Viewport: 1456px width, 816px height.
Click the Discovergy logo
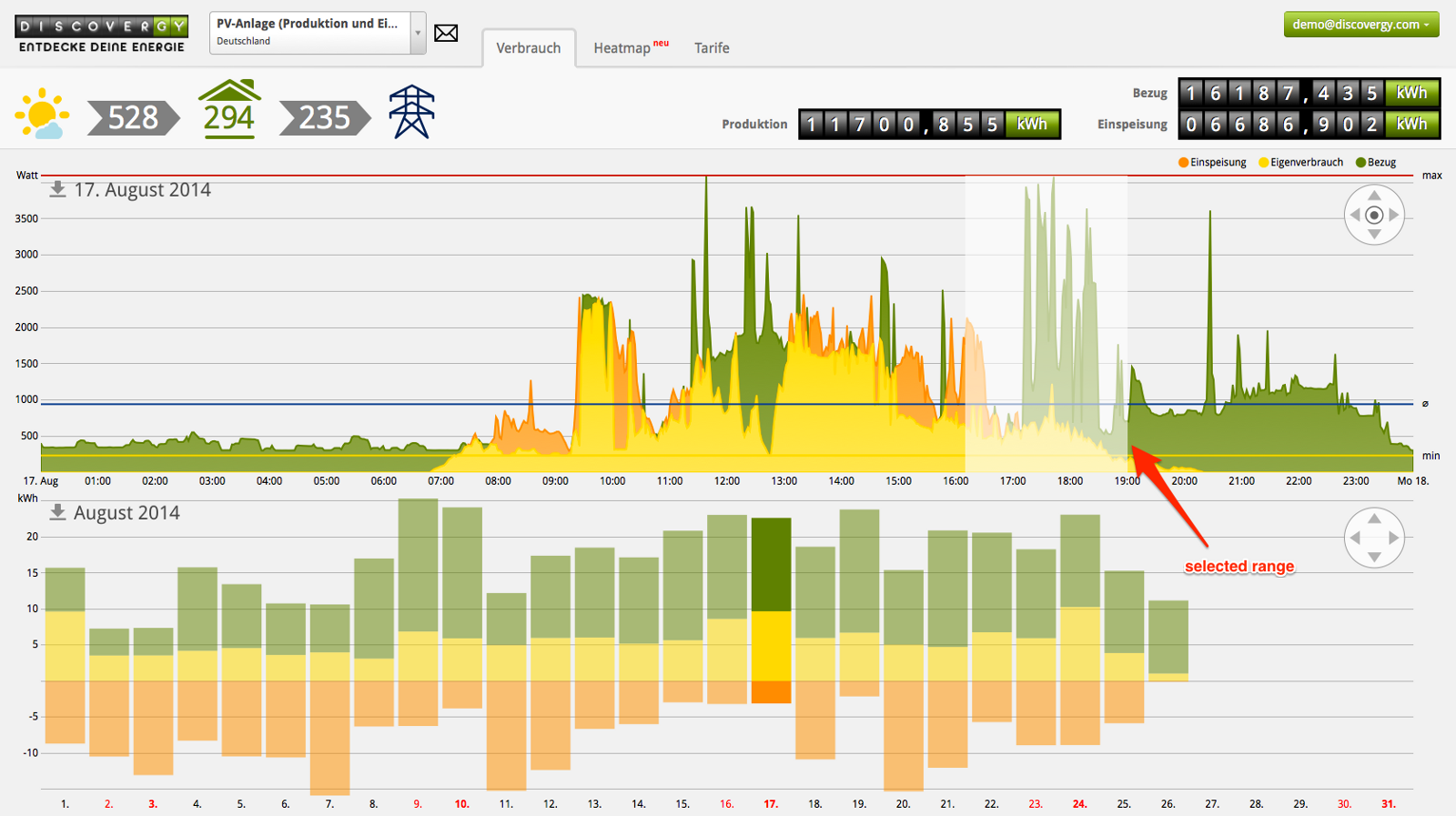click(x=101, y=34)
